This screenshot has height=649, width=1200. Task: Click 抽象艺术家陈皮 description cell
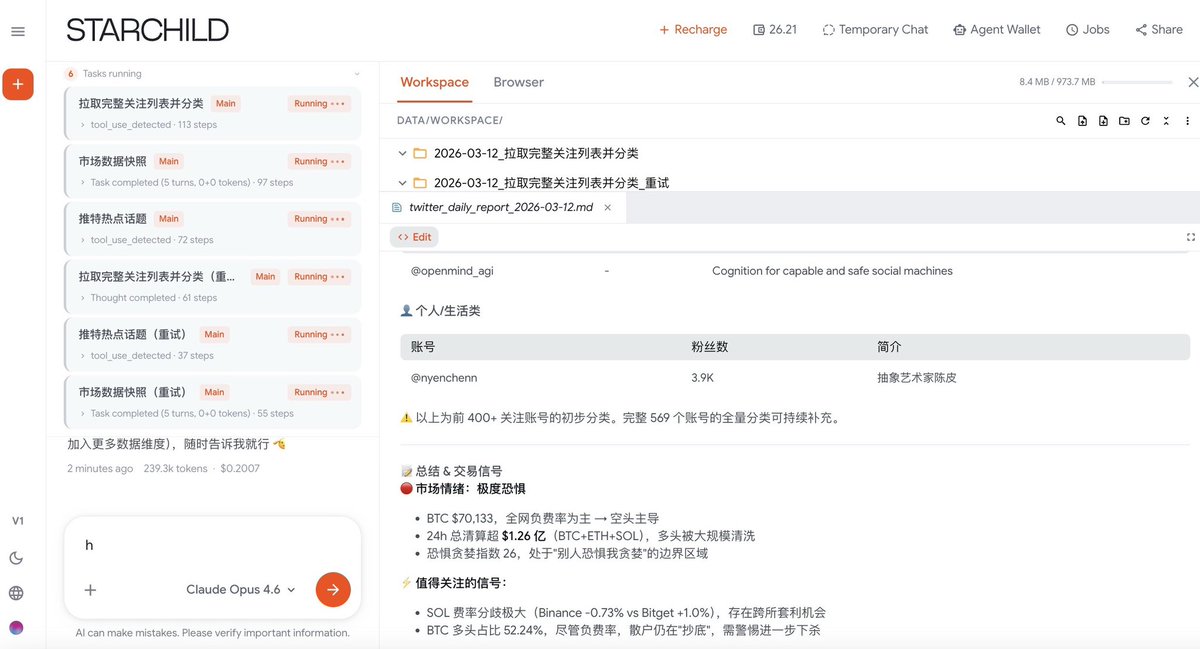917,378
